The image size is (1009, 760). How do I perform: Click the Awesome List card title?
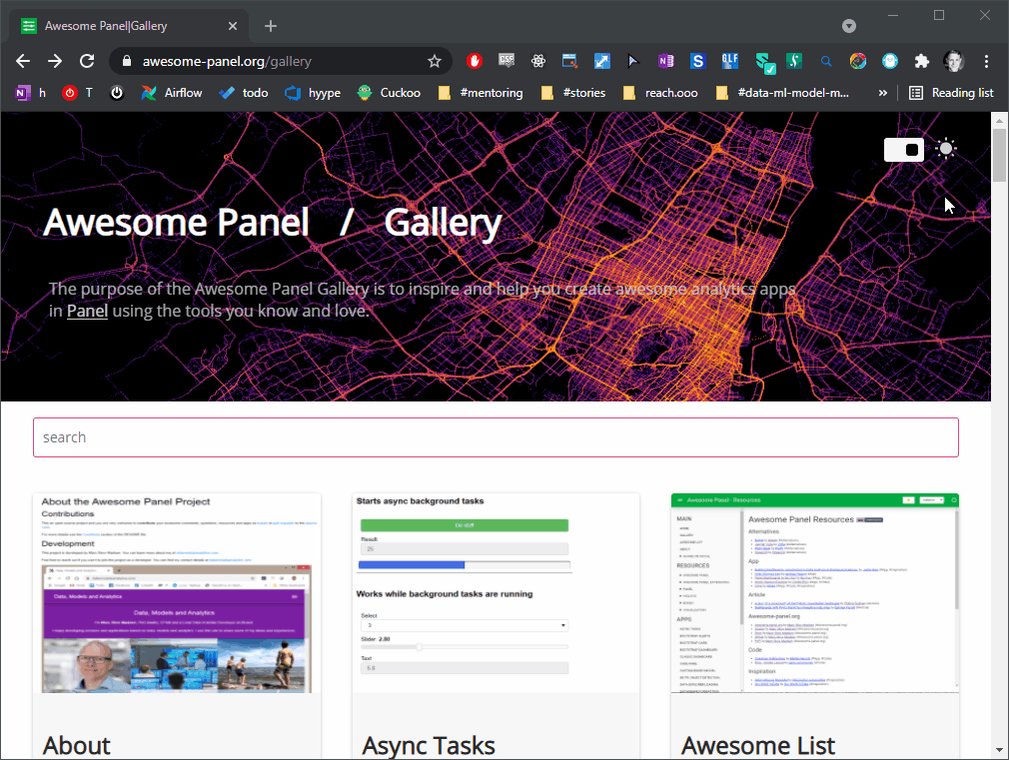point(758,745)
